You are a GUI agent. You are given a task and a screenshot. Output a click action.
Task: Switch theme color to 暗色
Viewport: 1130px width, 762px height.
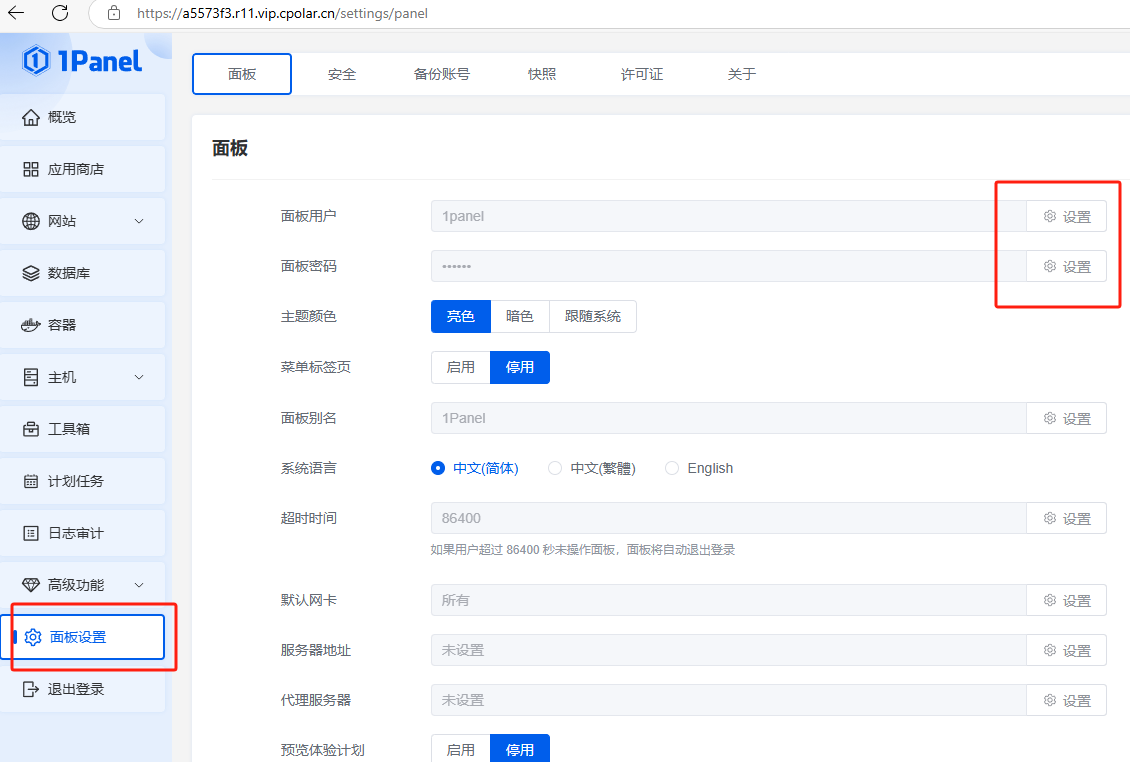tap(520, 316)
